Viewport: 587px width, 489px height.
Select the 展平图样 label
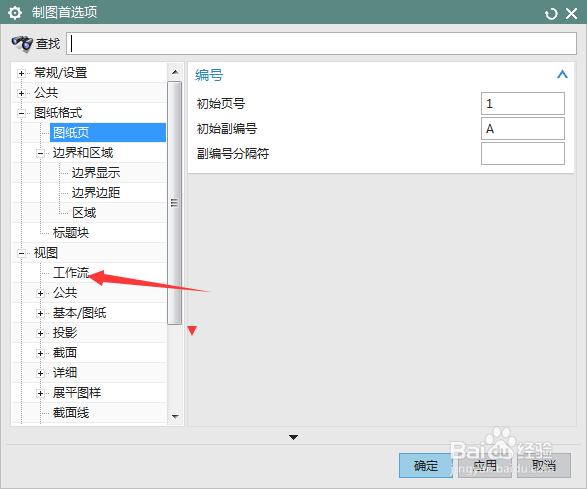[77, 393]
